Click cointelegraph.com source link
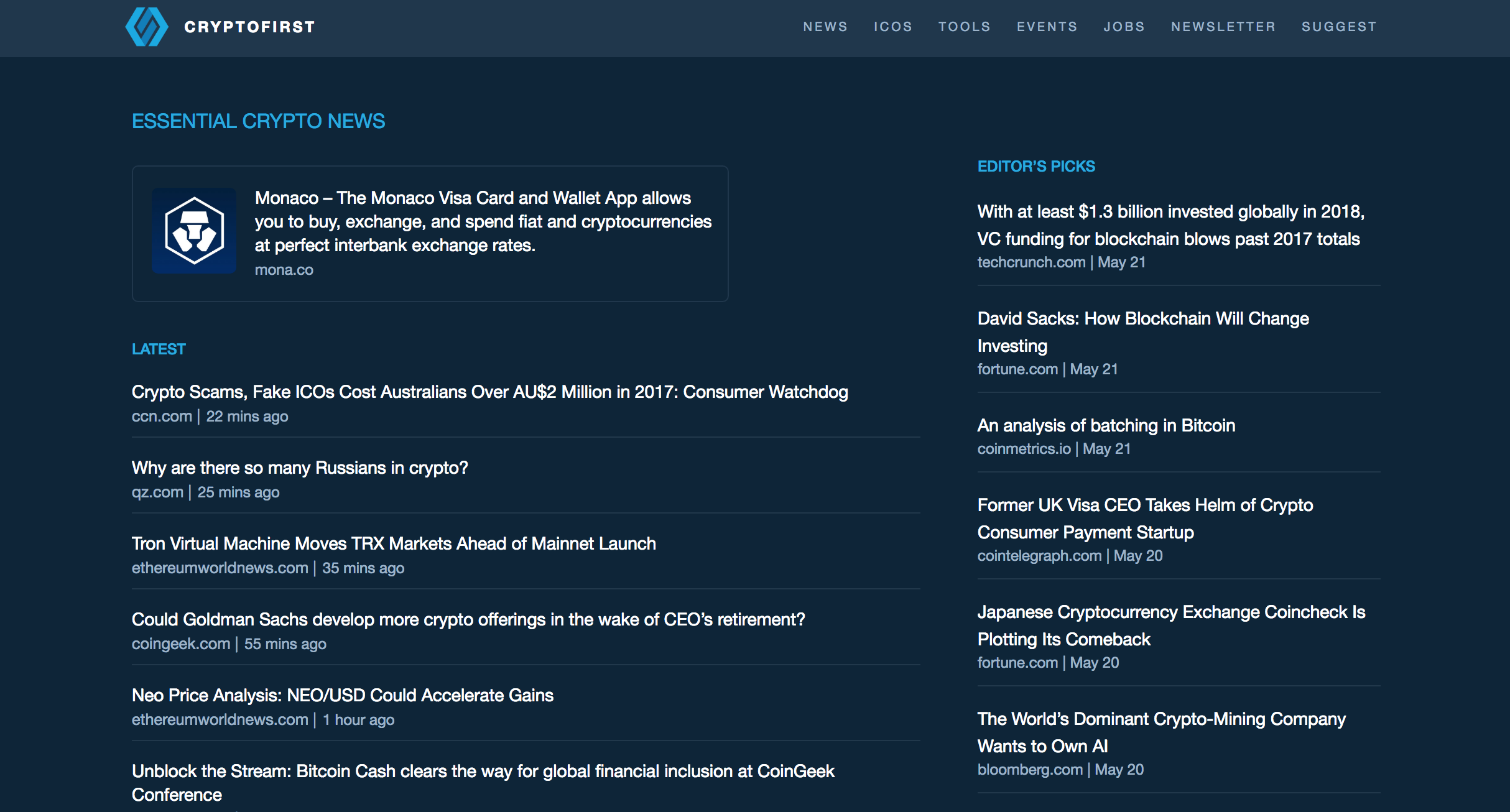1510x812 pixels. tap(1040, 556)
